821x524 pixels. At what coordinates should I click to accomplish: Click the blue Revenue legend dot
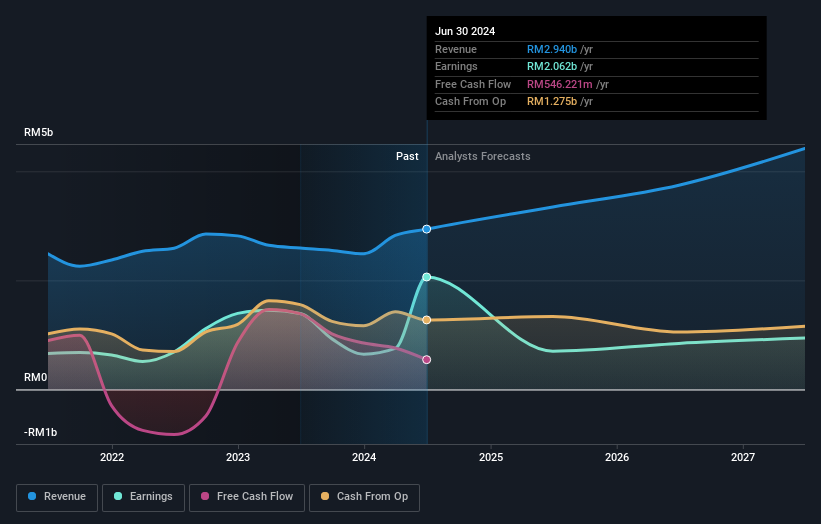(x=32, y=496)
